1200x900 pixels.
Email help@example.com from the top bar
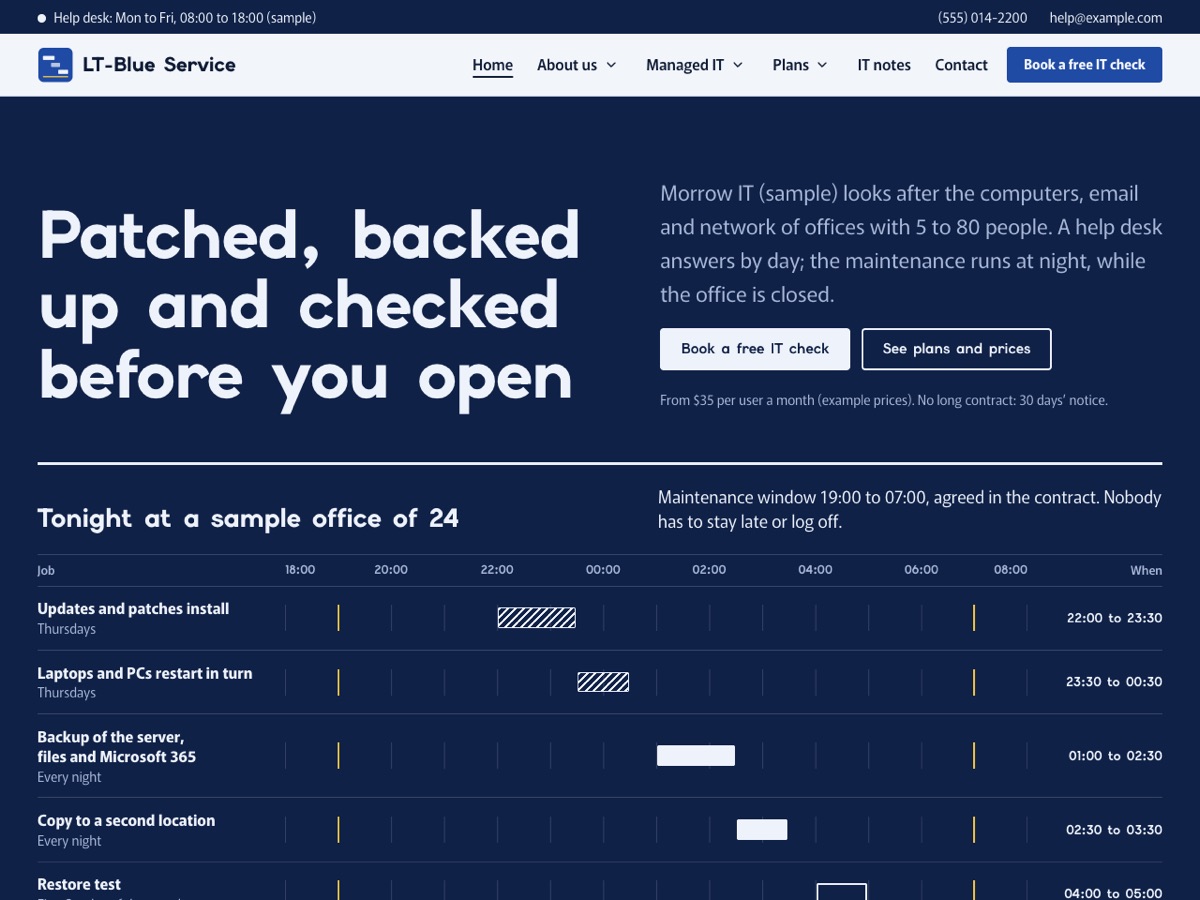pyautogui.click(x=1106, y=18)
